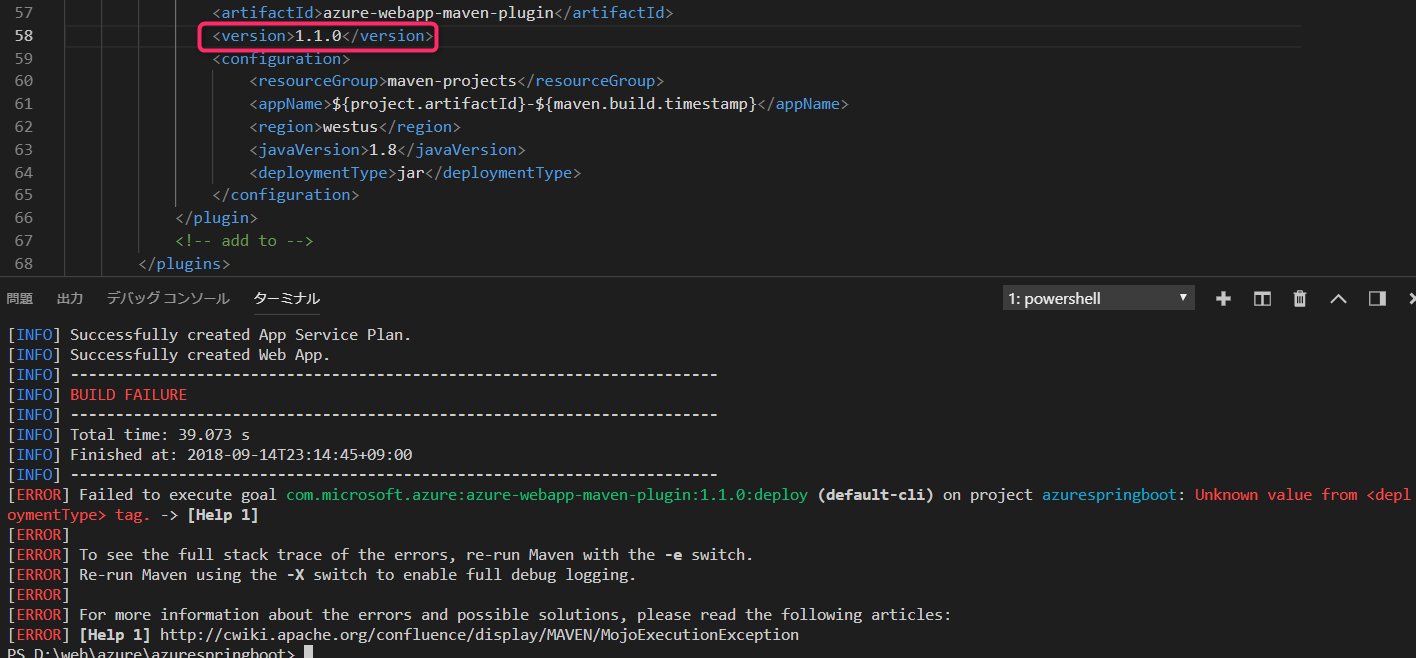Switch to the 問題 panel tab

[19, 298]
